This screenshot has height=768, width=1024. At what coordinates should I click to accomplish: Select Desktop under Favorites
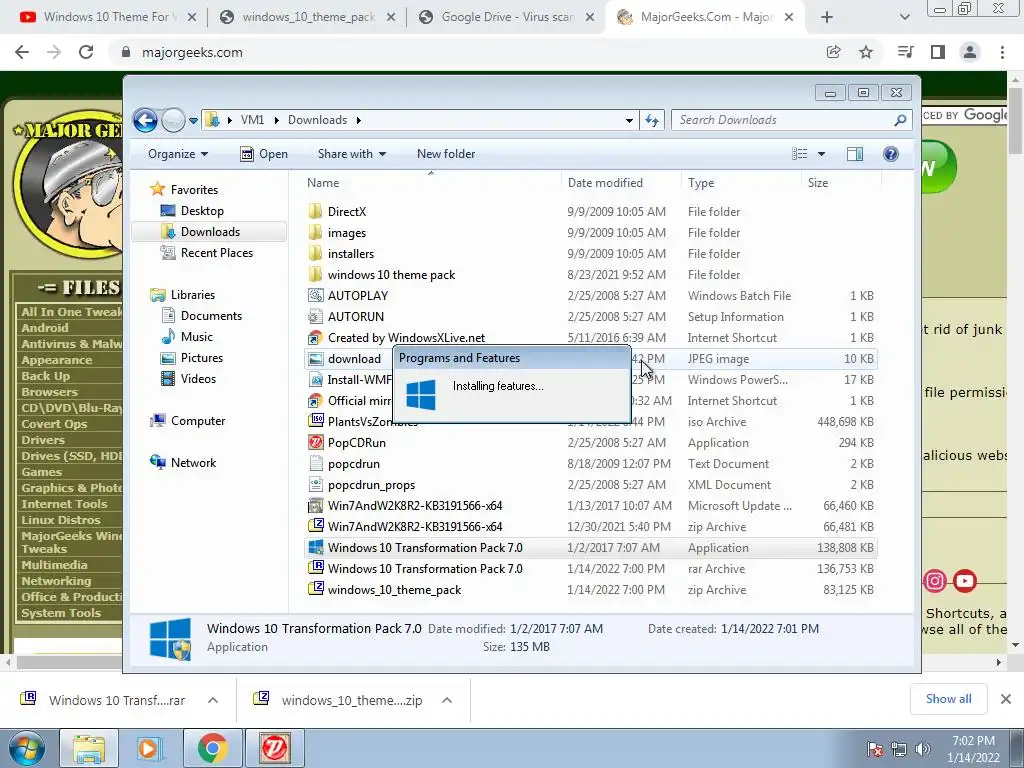[202, 211]
